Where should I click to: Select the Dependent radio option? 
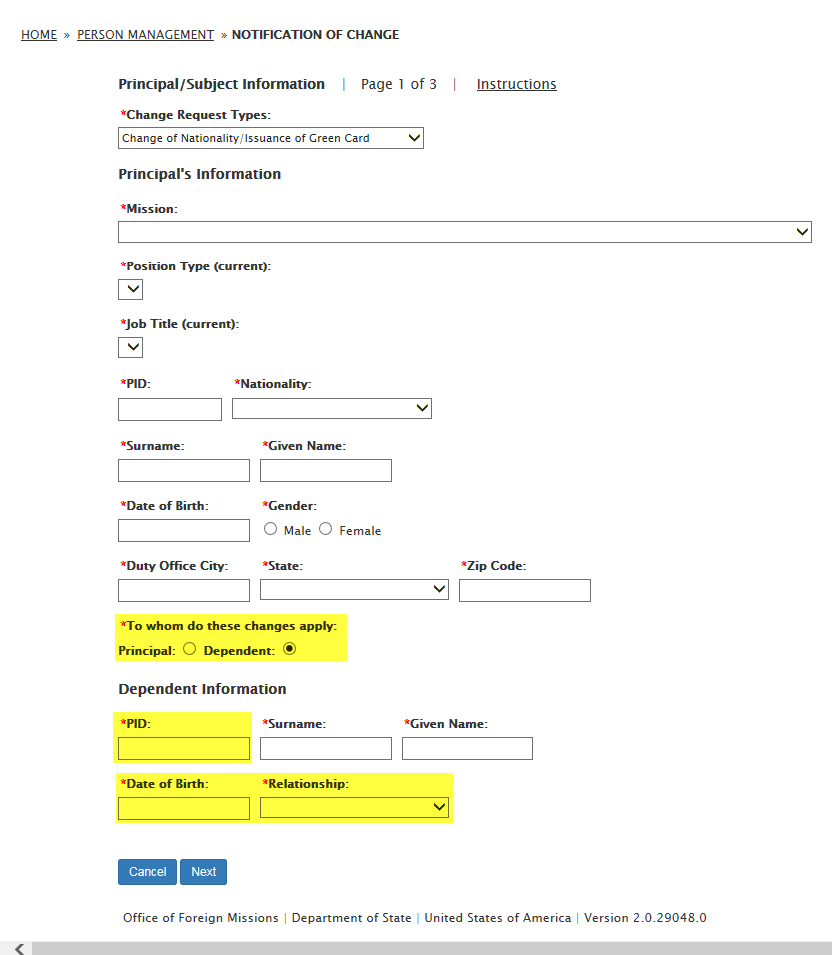pos(290,649)
